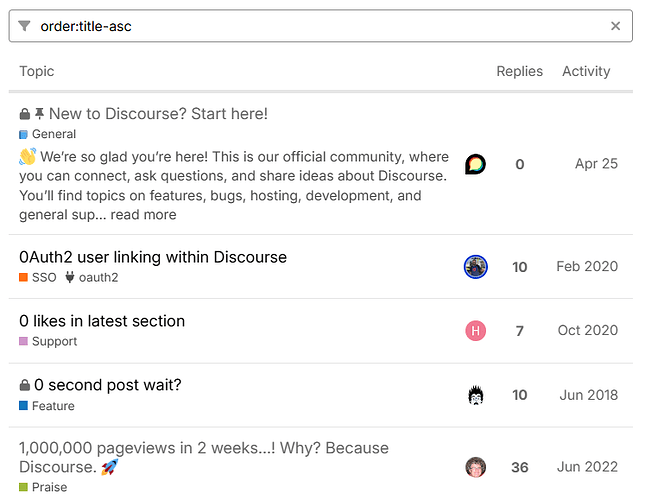
Task: Click the rocket emoji in pageviews title
Action: [110, 467]
